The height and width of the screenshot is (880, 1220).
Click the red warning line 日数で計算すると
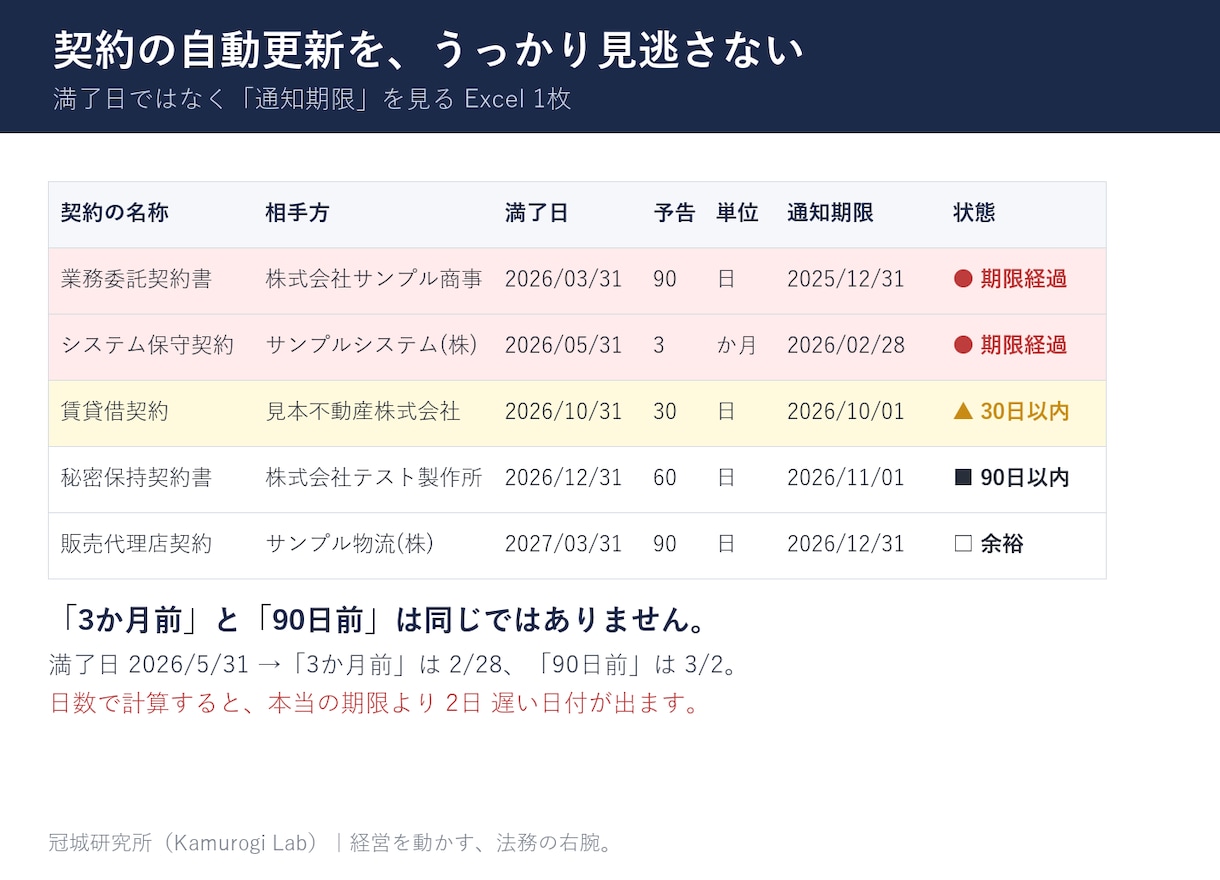pyautogui.click(x=375, y=703)
